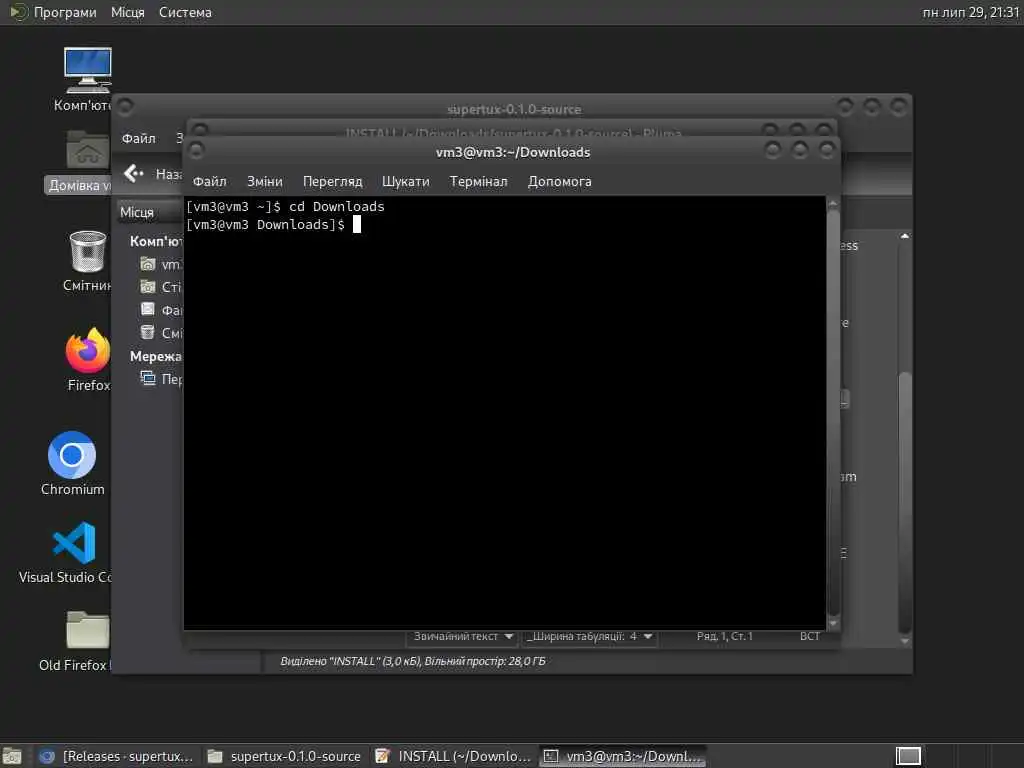Open the Зміни menu in terminal
1024x768 pixels.
coord(264,182)
